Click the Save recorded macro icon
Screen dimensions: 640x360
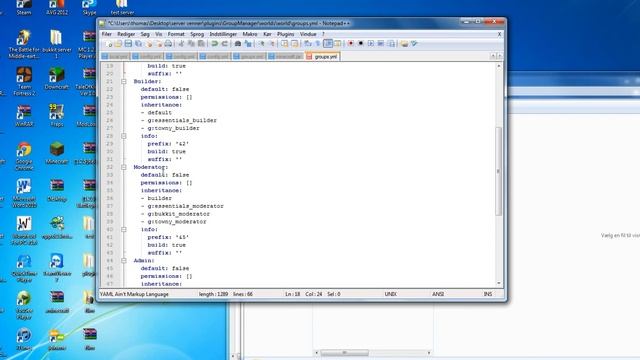click(x=391, y=44)
